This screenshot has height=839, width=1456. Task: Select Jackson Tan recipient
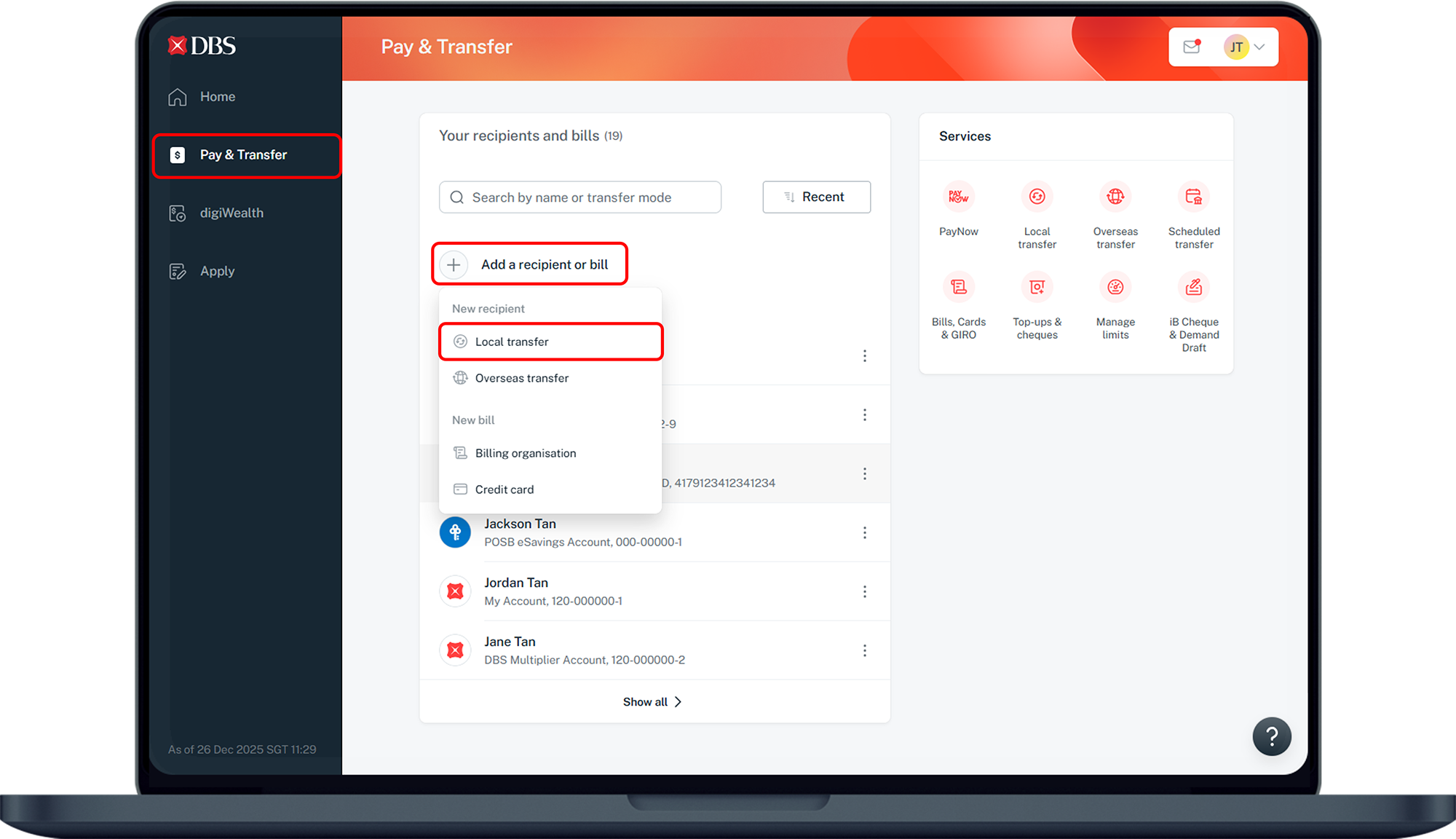coord(654,533)
